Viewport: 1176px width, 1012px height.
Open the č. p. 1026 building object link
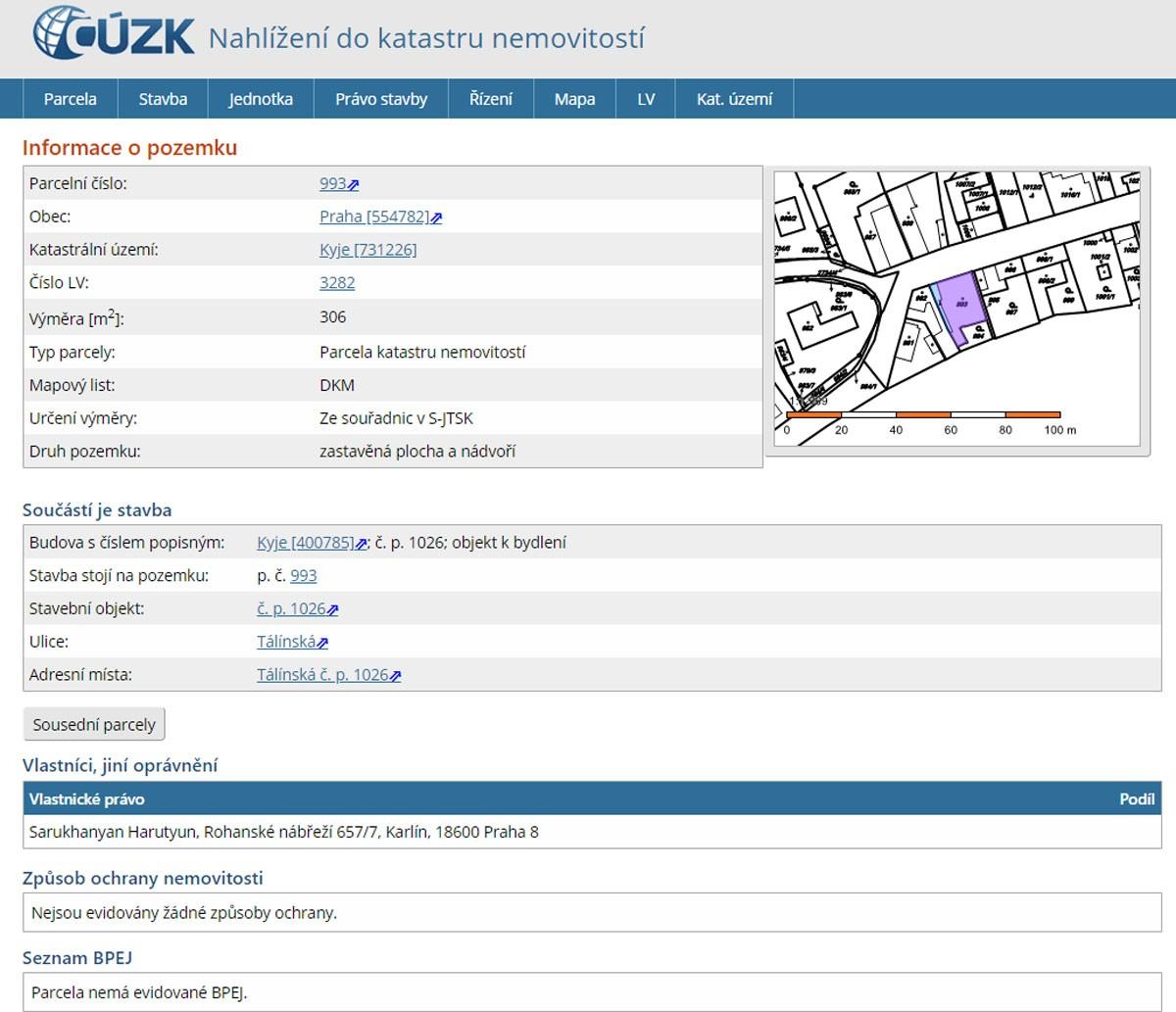(x=291, y=608)
